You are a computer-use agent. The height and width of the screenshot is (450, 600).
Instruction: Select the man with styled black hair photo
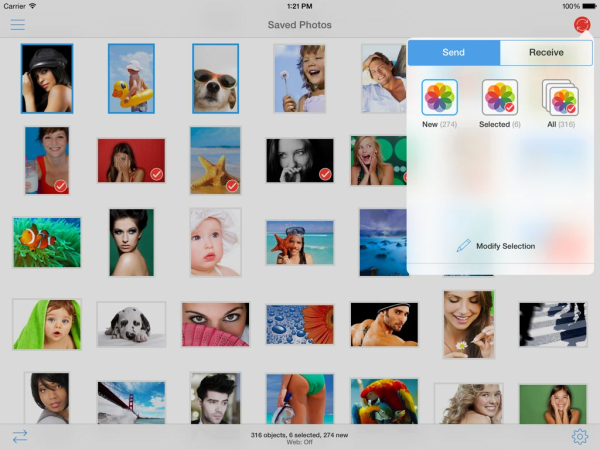215,398
